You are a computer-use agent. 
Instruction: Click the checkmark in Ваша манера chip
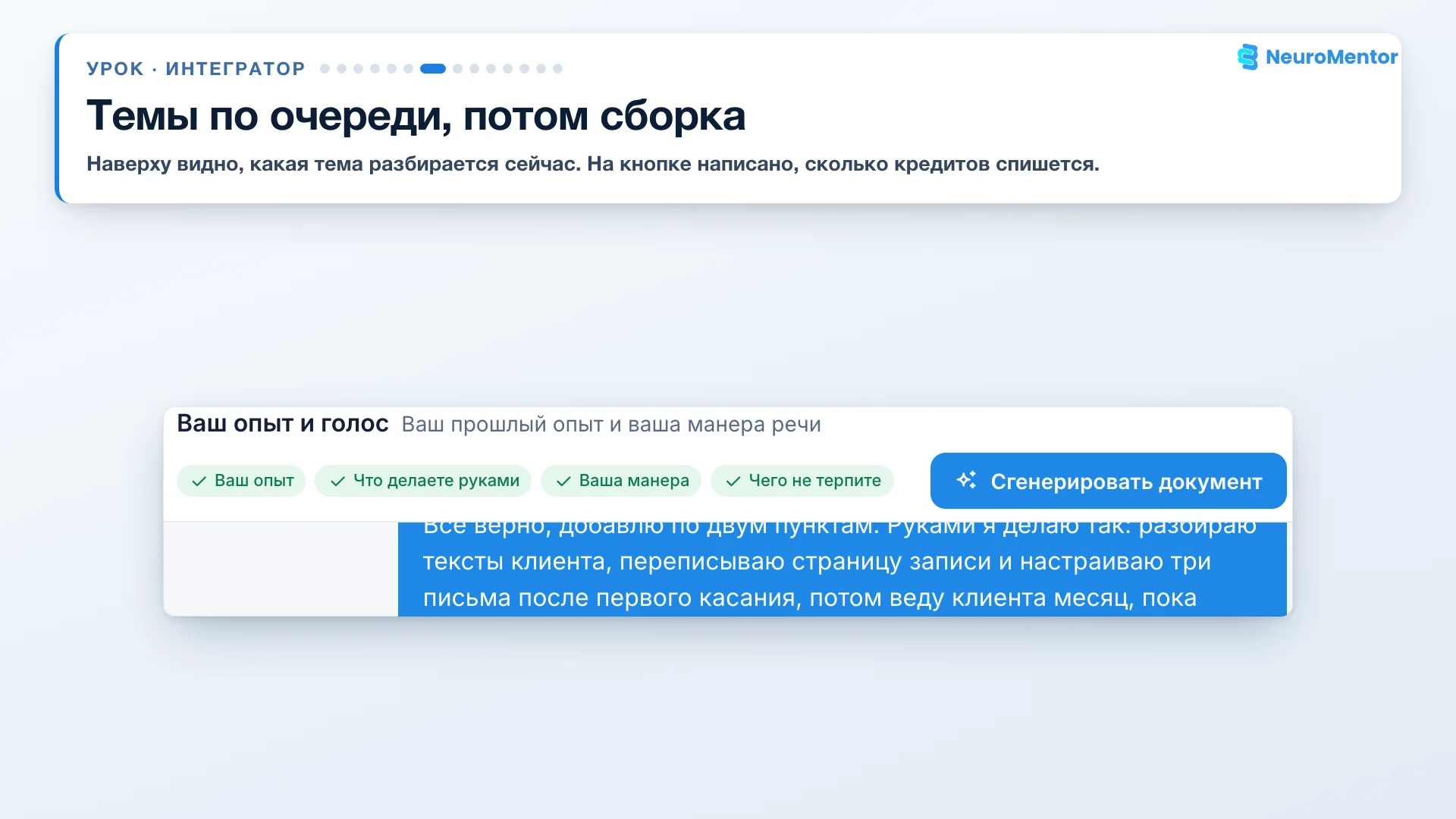[x=563, y=482]
